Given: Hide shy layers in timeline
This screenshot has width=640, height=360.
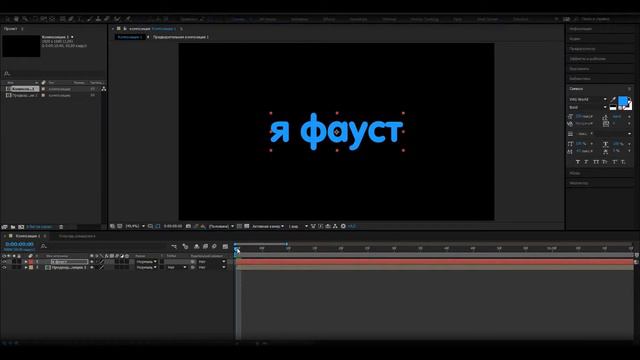Looking at the screenshot, I should pyautogui.click(x=196, y=247).
